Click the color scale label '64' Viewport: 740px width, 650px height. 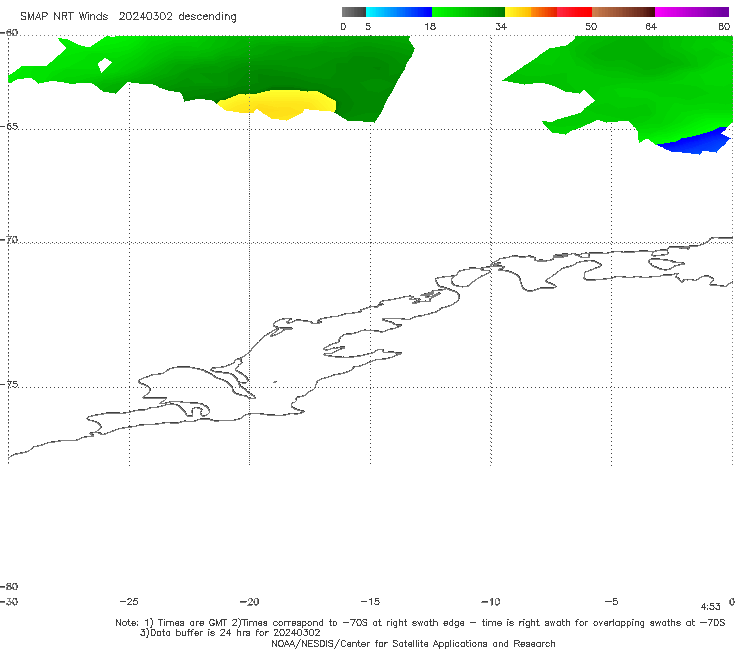tap(651, 26)
